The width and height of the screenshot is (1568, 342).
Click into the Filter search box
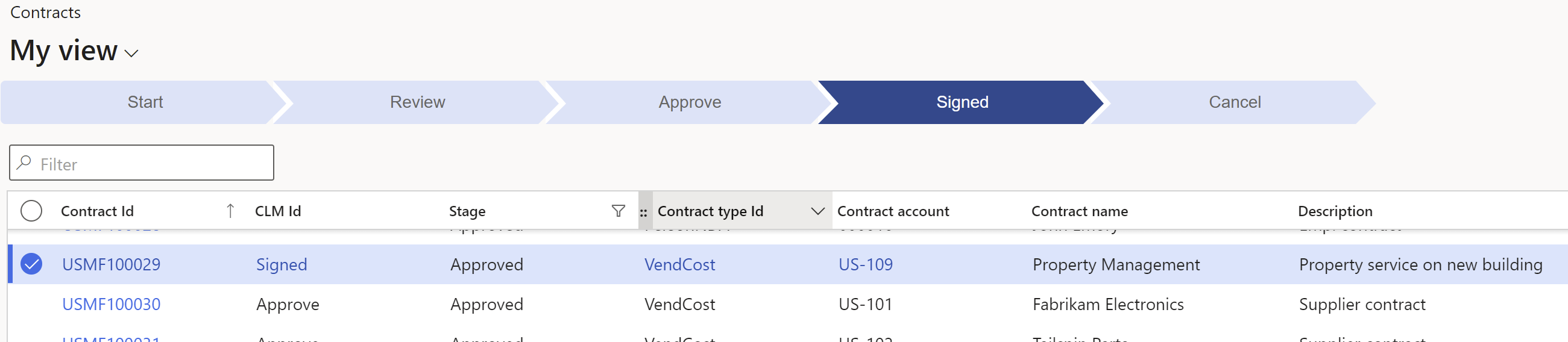141,163
